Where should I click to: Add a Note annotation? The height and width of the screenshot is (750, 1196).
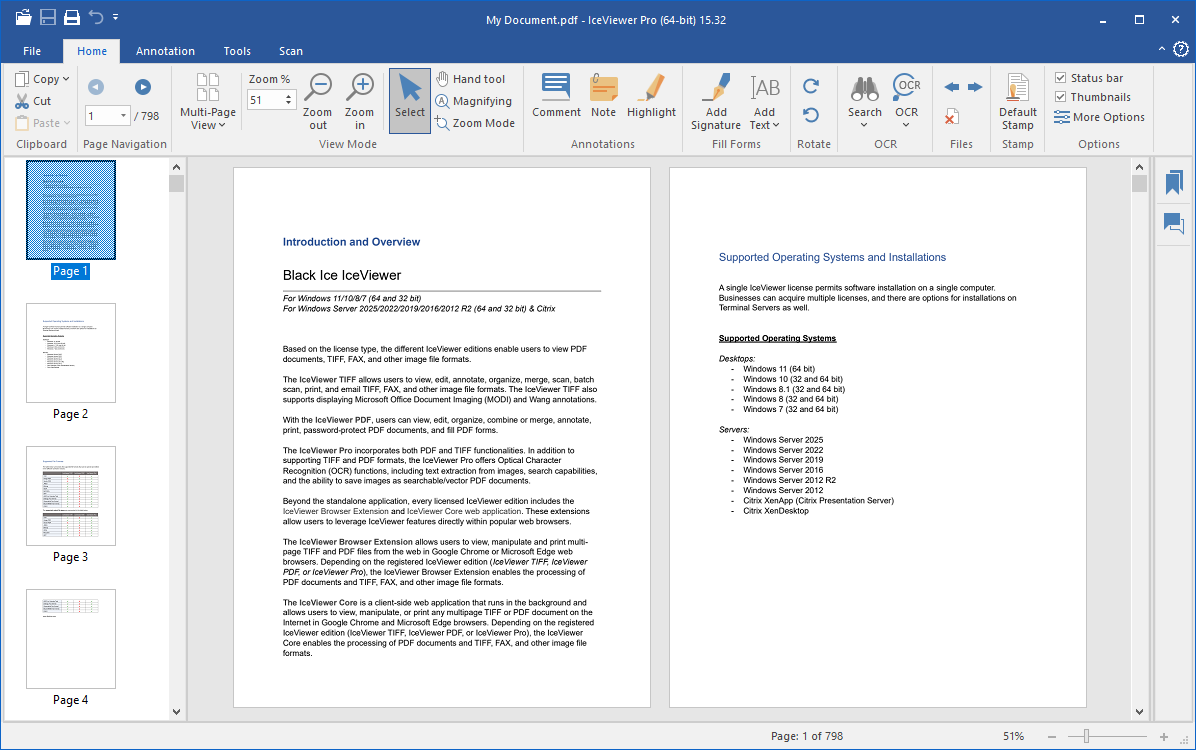[603, 96]
